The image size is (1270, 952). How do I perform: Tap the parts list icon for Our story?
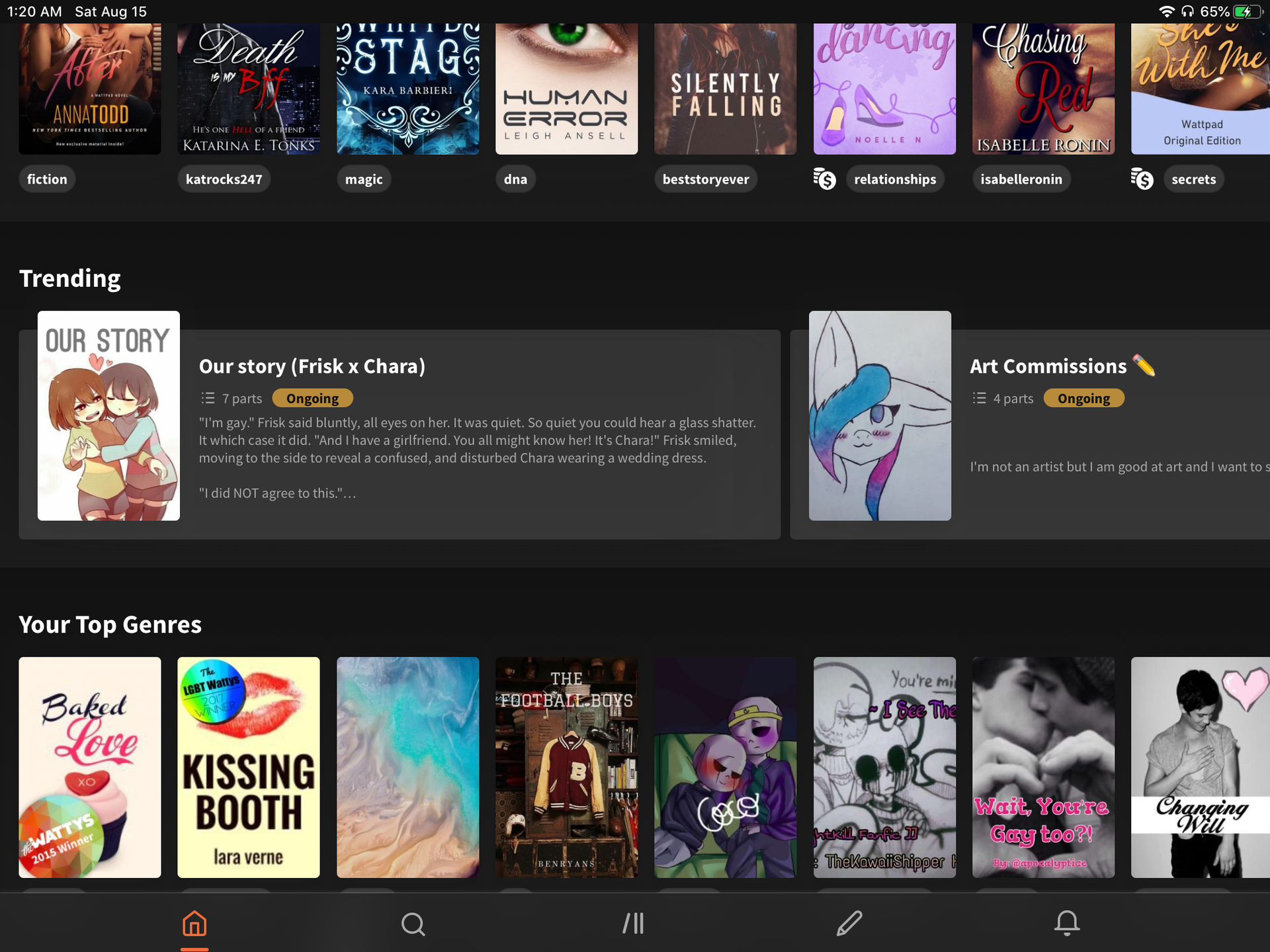pos(208,398)
